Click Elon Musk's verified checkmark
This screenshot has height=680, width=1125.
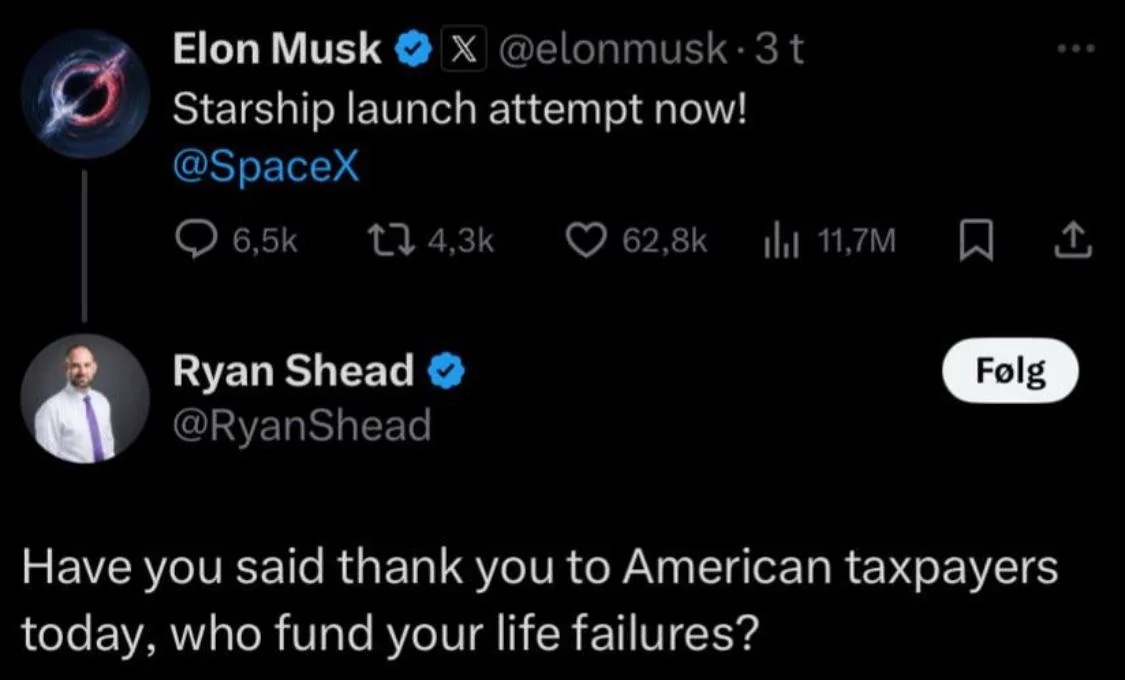411,49
